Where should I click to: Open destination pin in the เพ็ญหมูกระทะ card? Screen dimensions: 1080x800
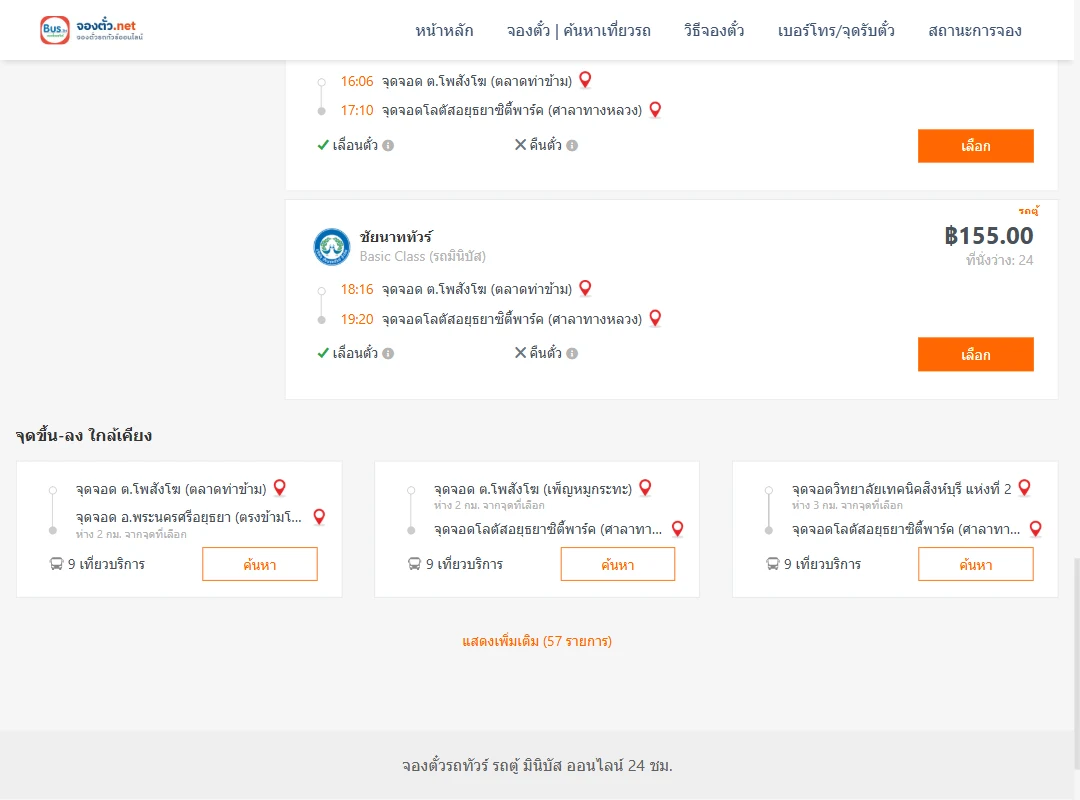click(x=678, y=529)
